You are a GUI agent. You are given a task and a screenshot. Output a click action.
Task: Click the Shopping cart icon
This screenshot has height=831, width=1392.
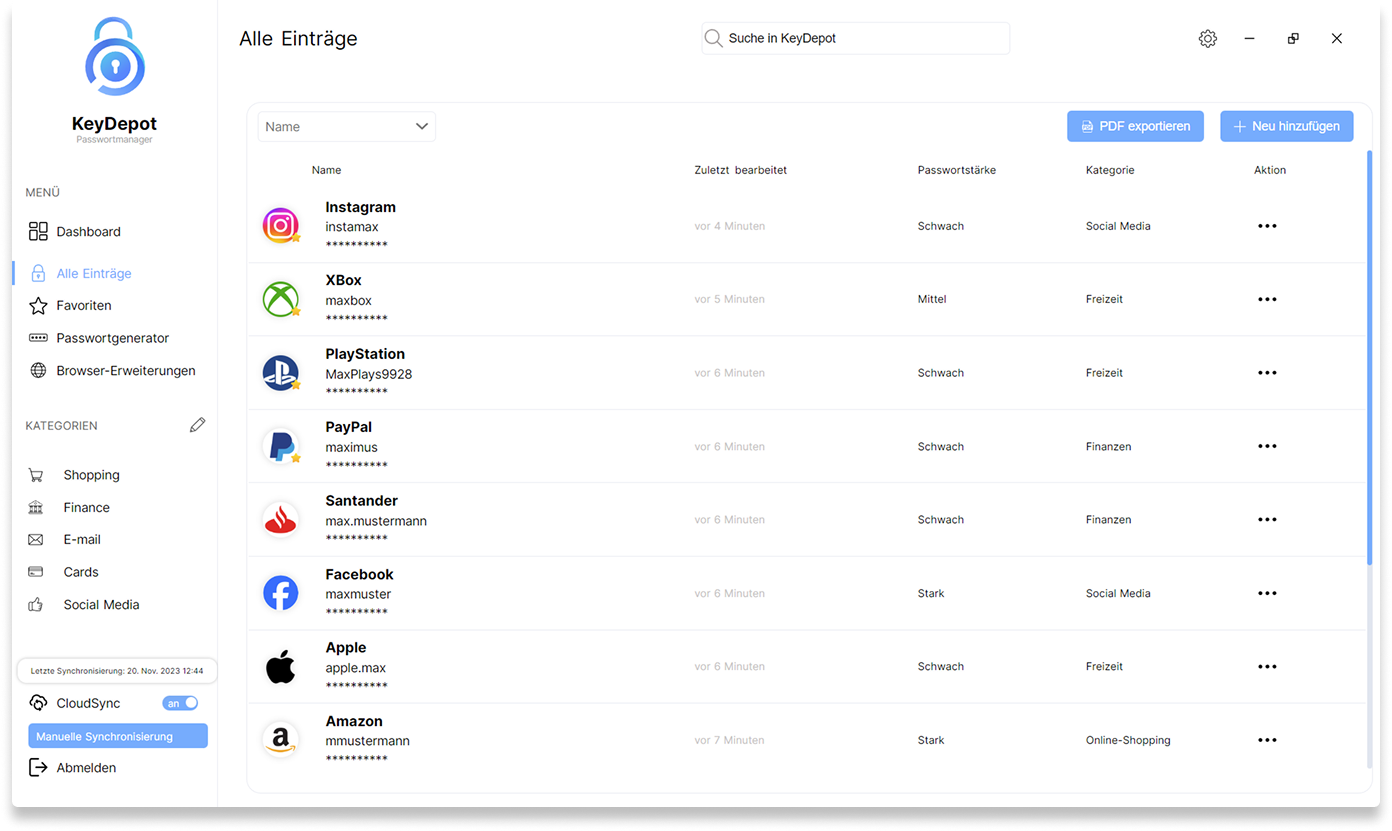[36, 475]
